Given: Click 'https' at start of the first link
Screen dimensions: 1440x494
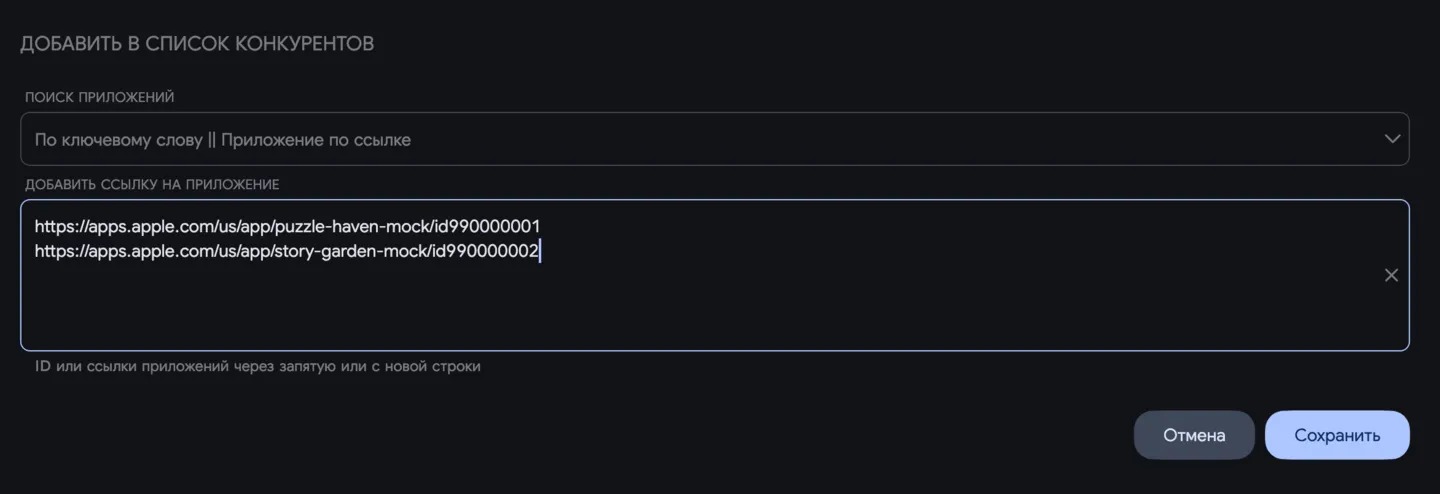Looking at the screenshot, I should 53,226.
